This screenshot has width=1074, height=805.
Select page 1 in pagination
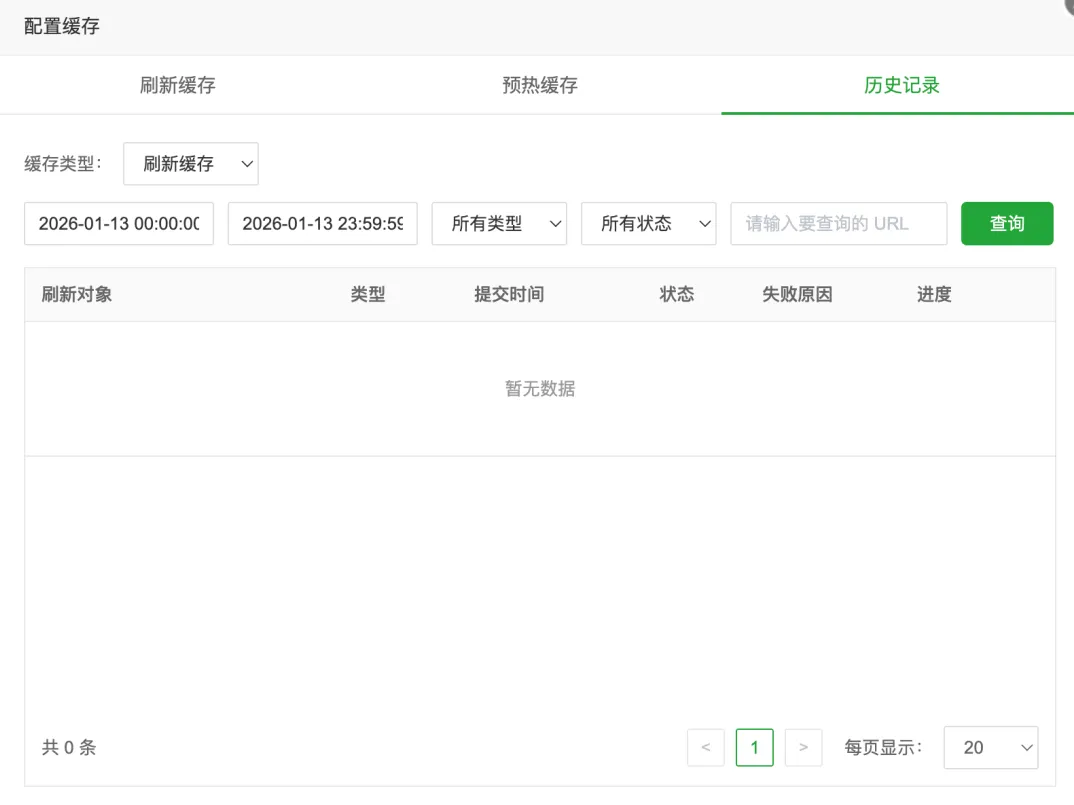tap(755, 747)
